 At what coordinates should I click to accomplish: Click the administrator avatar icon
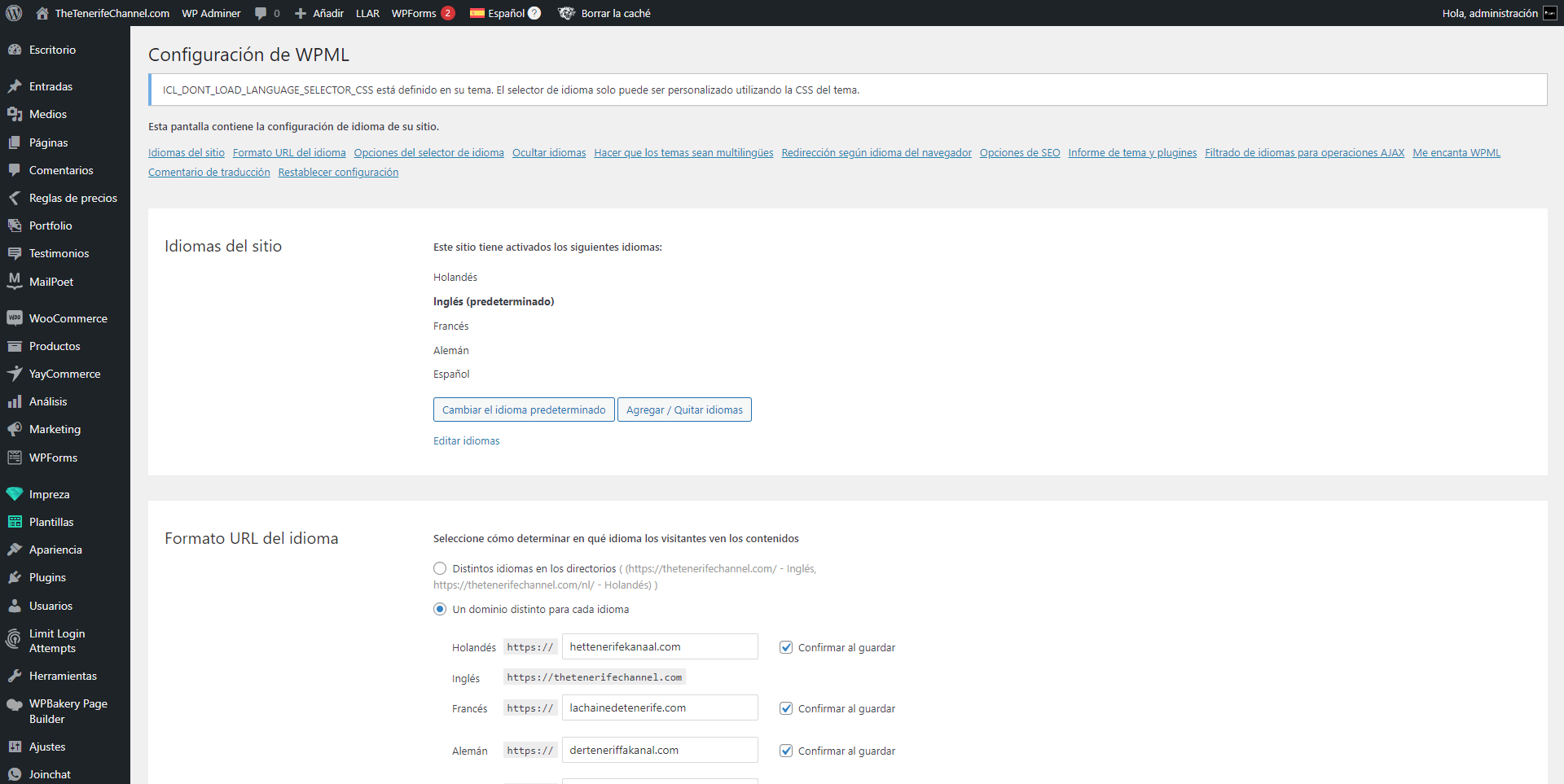click(x=1550, y=13)
